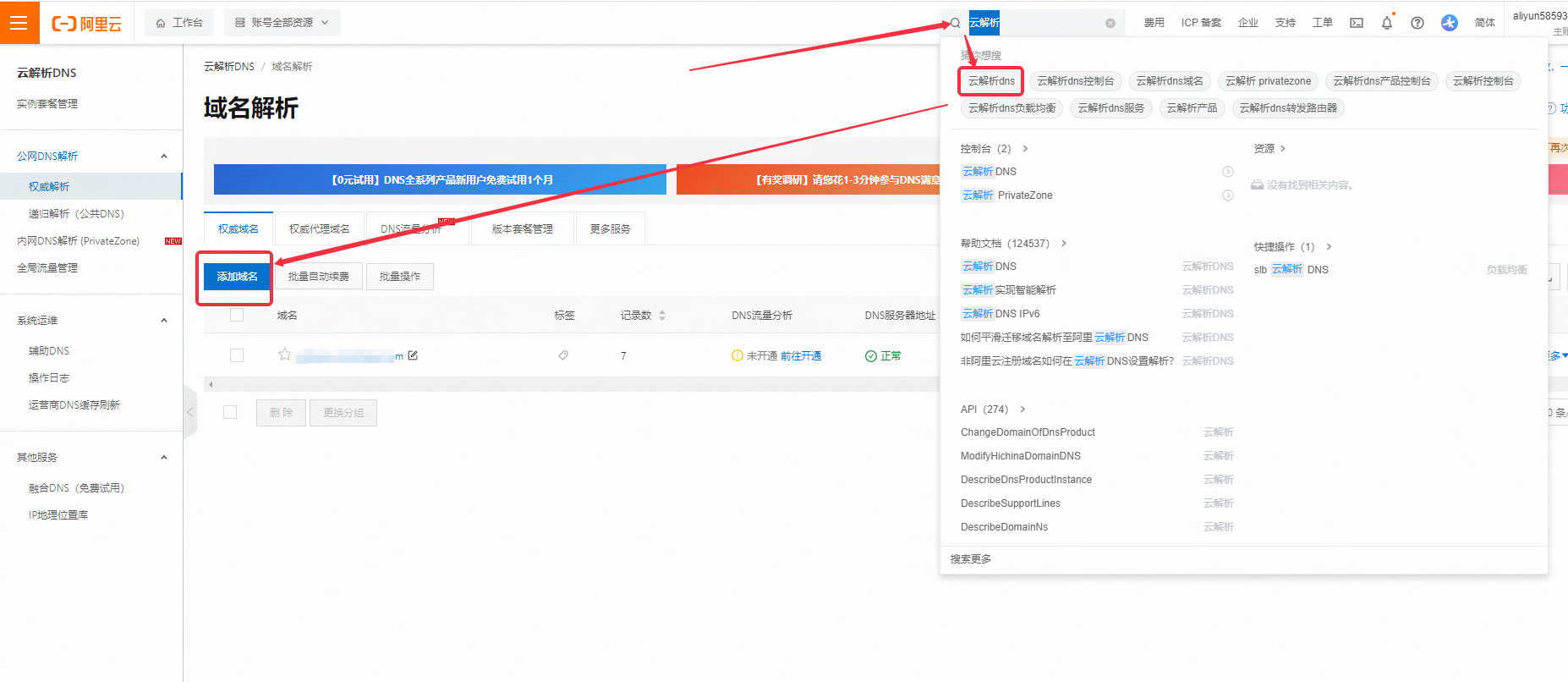Click the edit pencil icon beside domain
Image resolution: width=1568 pixels, height=682 pixels.
[413, 355]
